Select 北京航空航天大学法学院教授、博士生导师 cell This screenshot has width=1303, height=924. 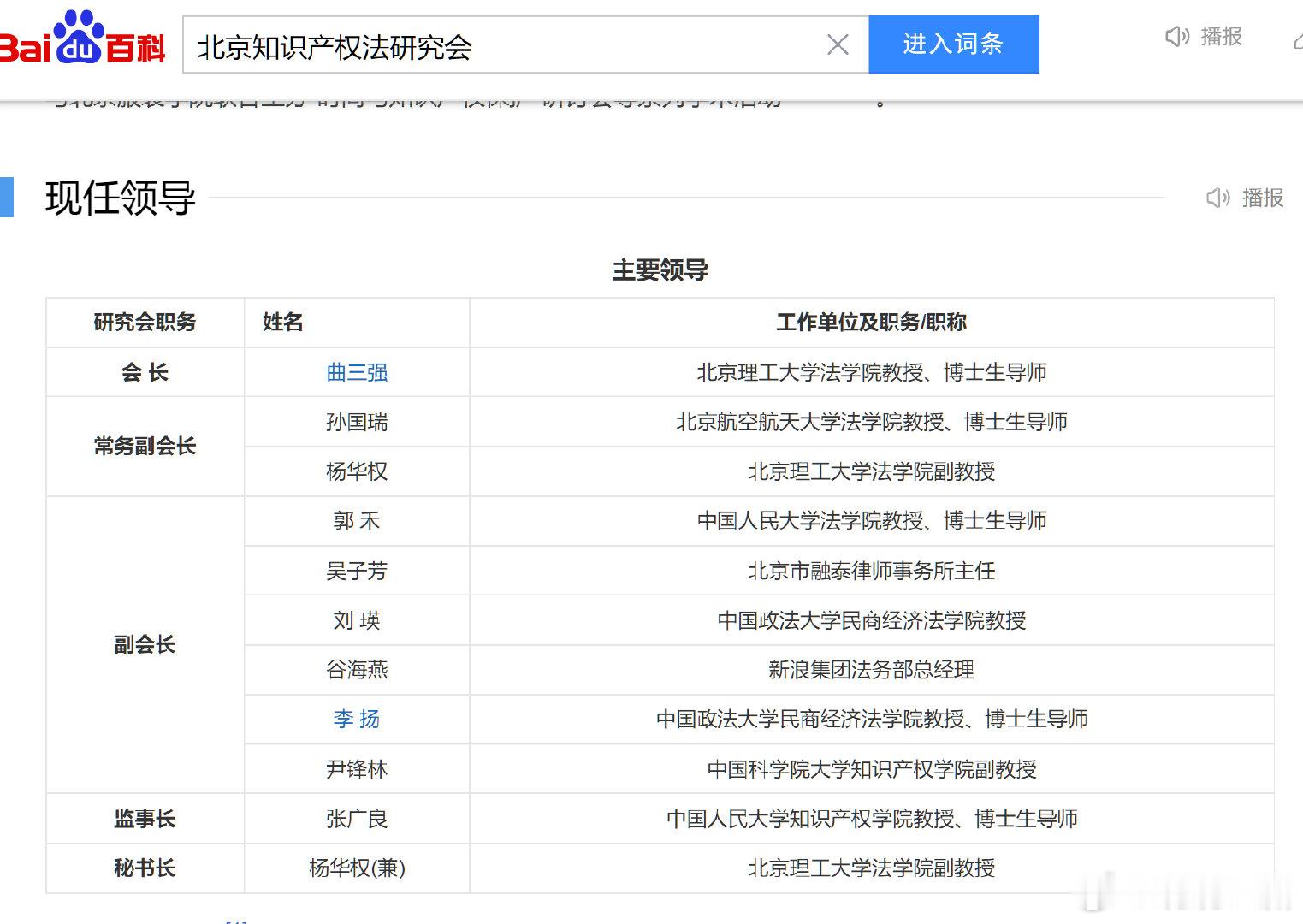pyautogui.click(x=872, y=422)
